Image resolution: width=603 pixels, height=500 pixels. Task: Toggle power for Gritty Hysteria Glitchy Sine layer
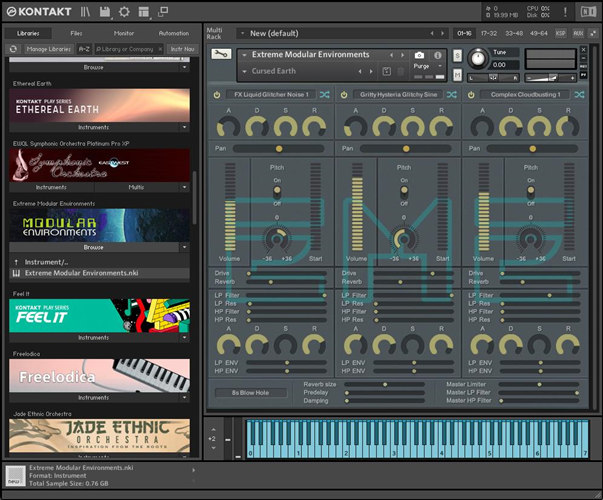(344, 94)
